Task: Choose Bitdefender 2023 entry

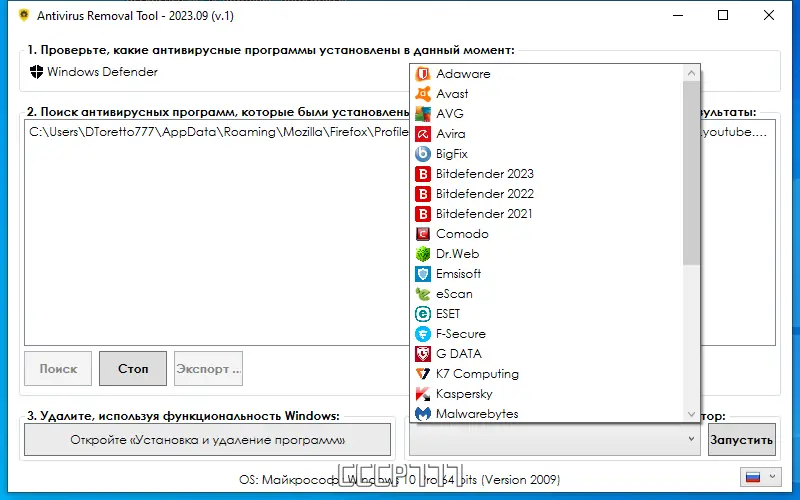Action: 547,174
